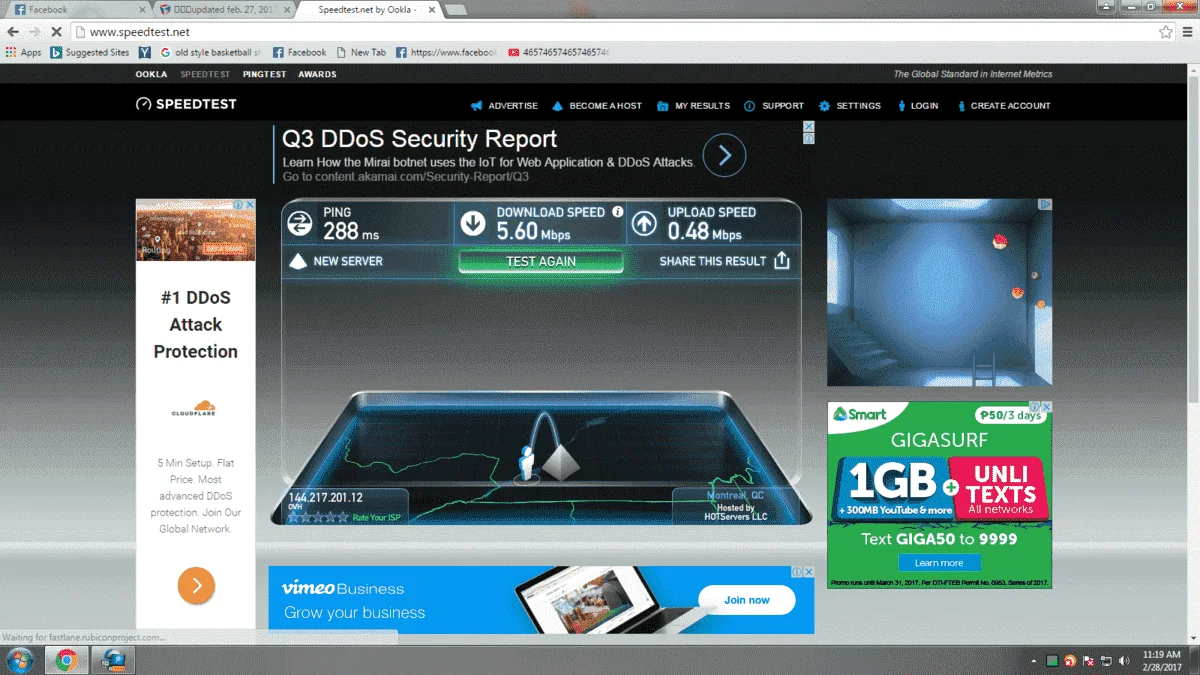This screenshot has width=1200, height=675.
Task: Click the New Server triangle icon
Action: click(x=297, y=261)
